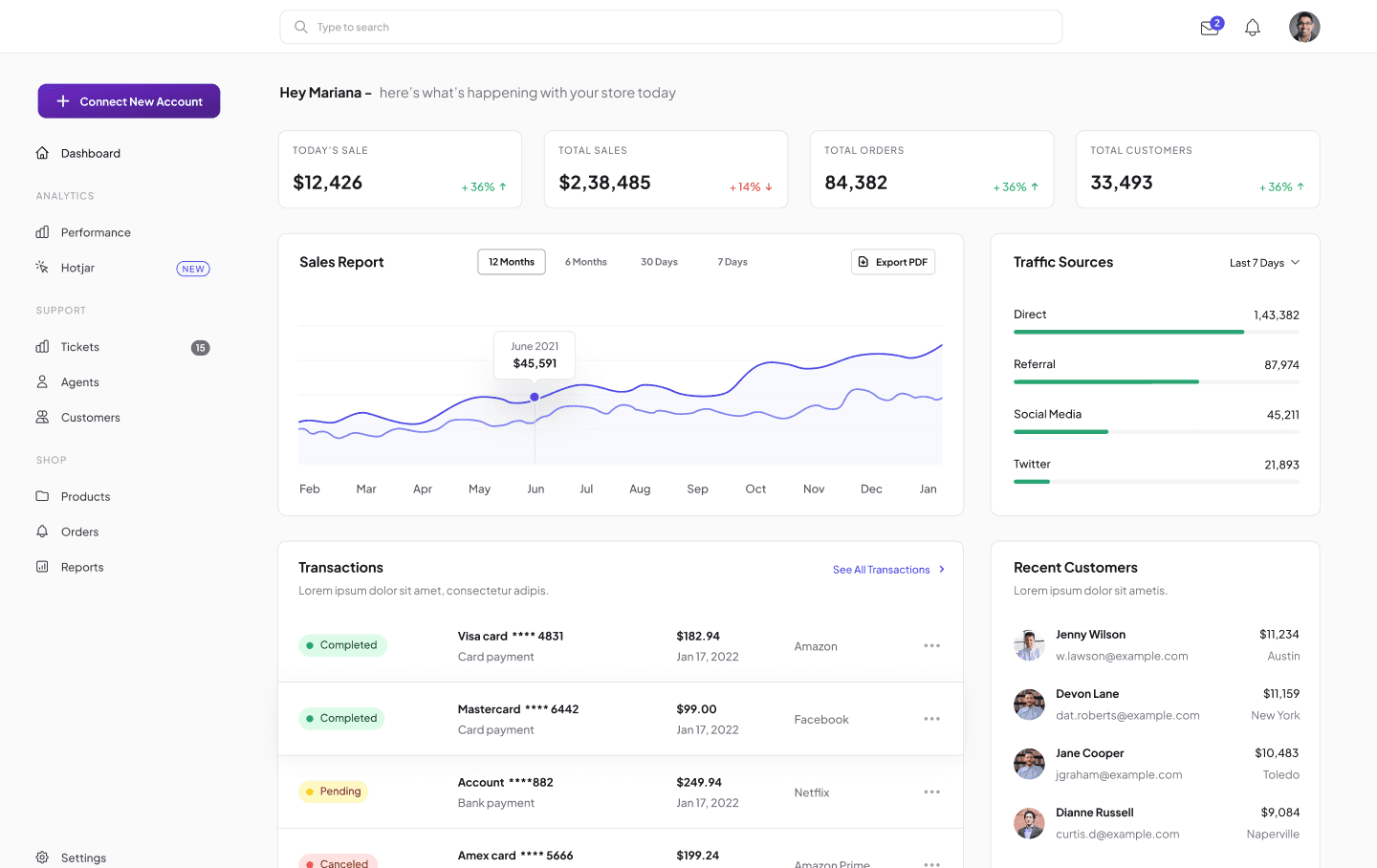This screenshot has width=1377, height=868.
Task: Open Tickets from the Support section
Action: (79, 347)
